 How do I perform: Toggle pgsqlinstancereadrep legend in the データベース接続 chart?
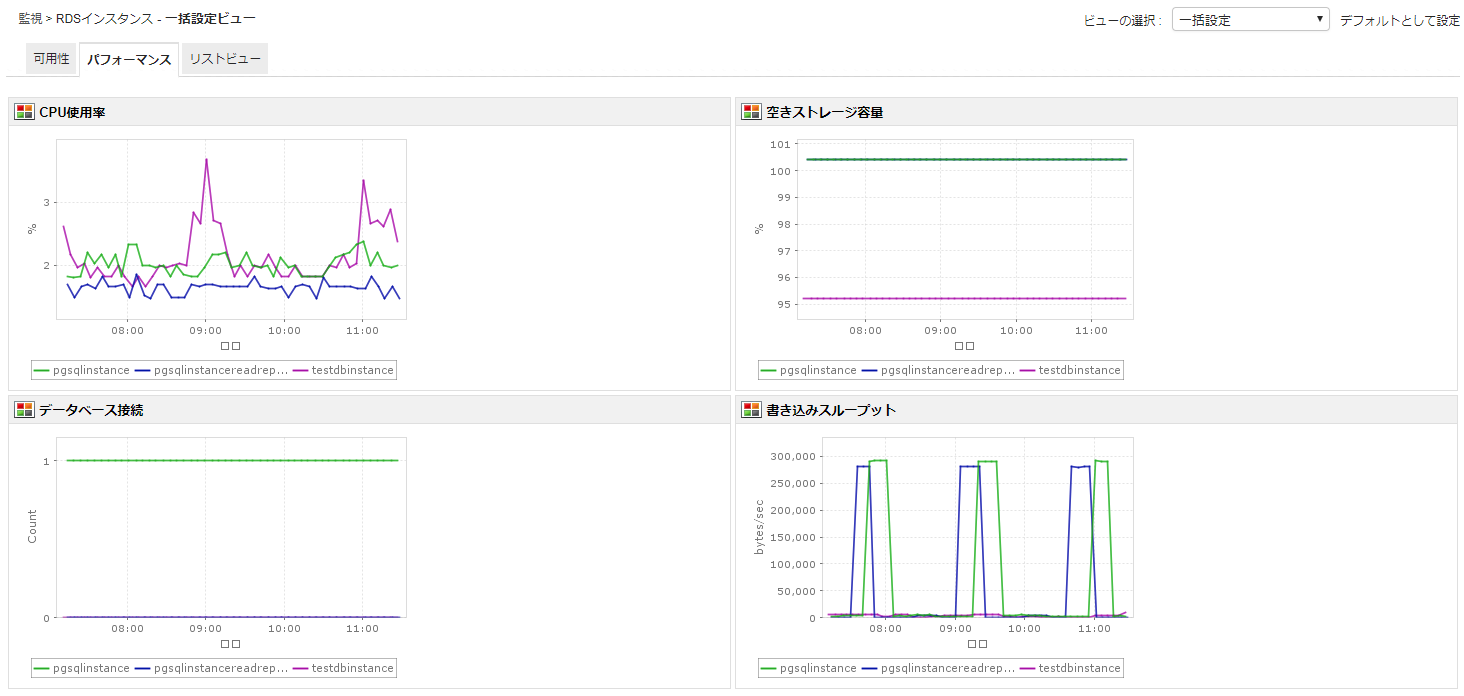pos(212,668)
